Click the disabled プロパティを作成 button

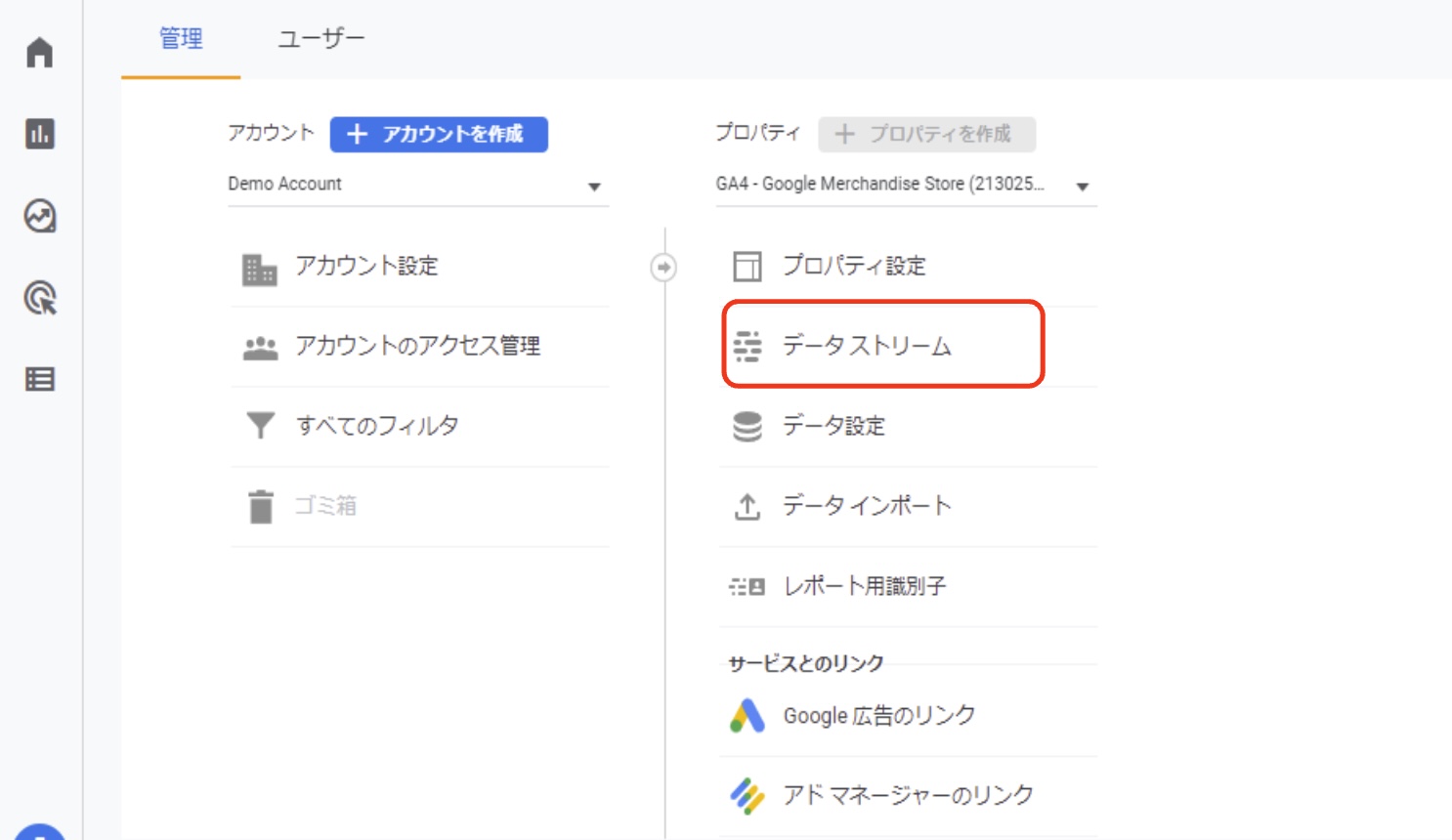point(926,134)
